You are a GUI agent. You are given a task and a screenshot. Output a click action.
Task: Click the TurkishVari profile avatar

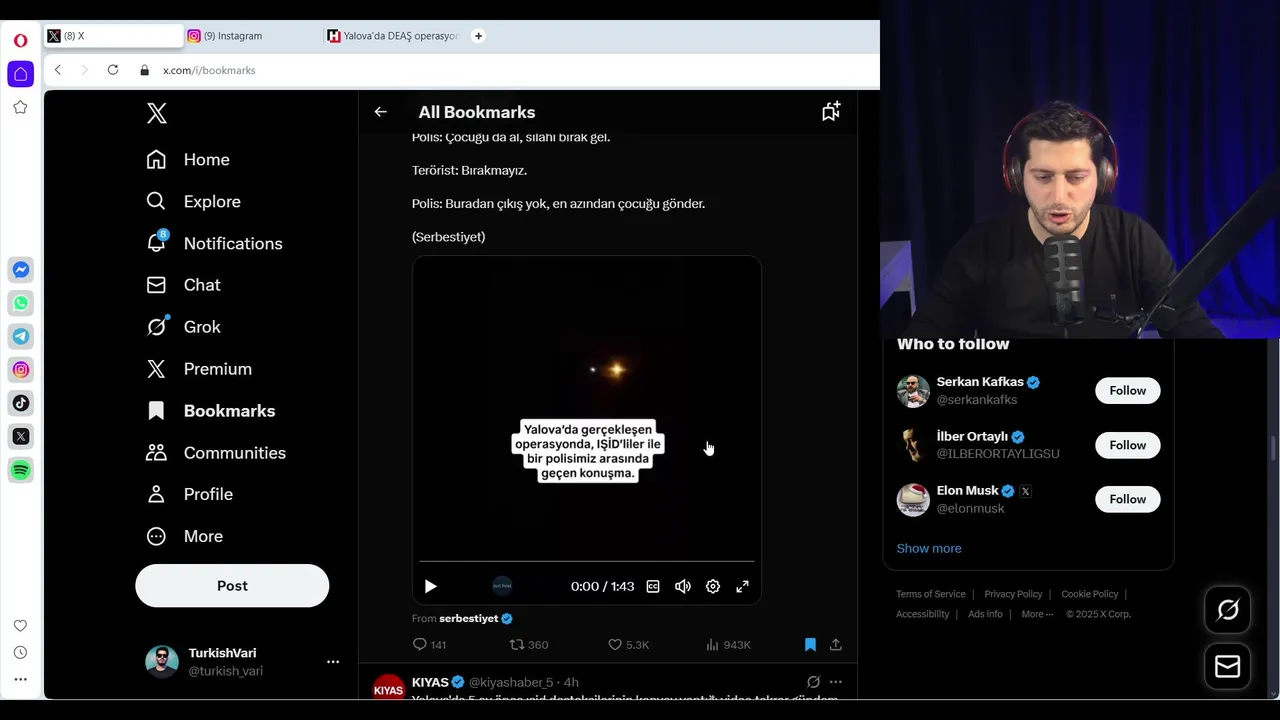162,662
